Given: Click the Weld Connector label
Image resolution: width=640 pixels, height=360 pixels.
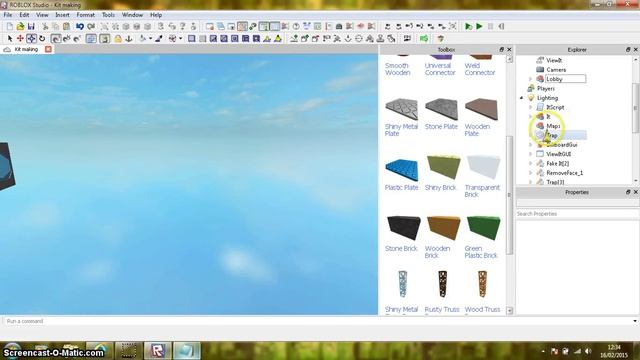Looking at the screenshot, I should [480, 69].
